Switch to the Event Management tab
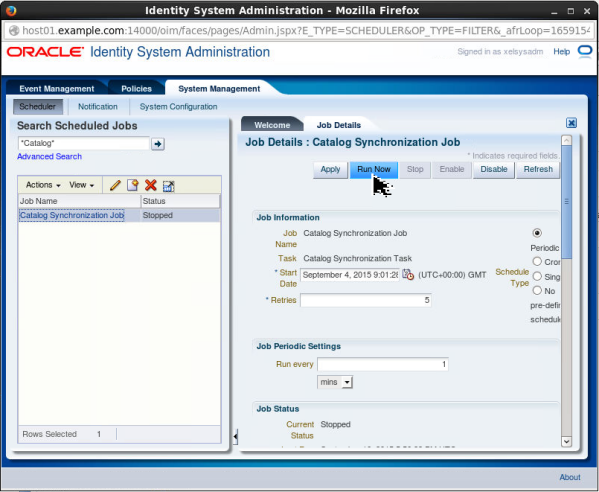This screenshot has height=492, width=599. [x=57, y=89]
